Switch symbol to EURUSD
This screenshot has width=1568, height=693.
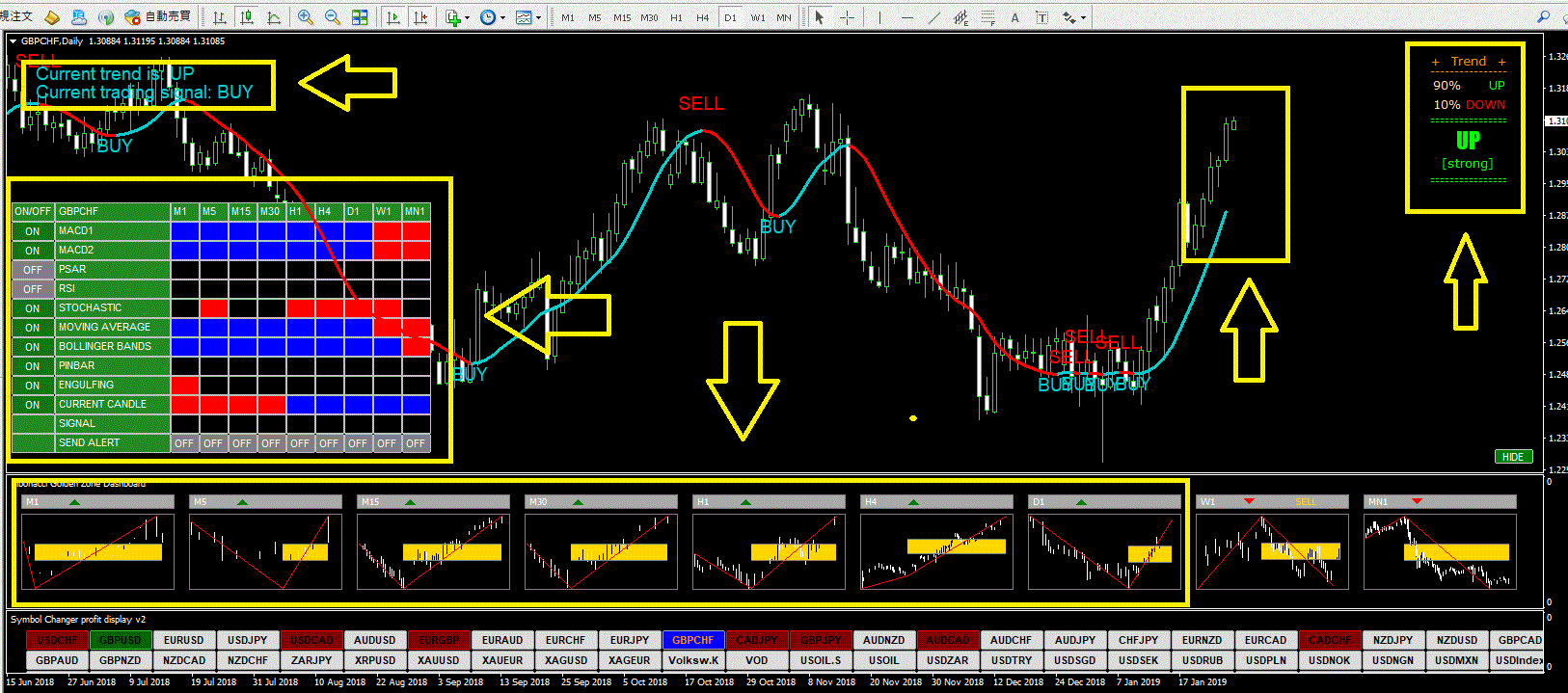click(184, 640)
